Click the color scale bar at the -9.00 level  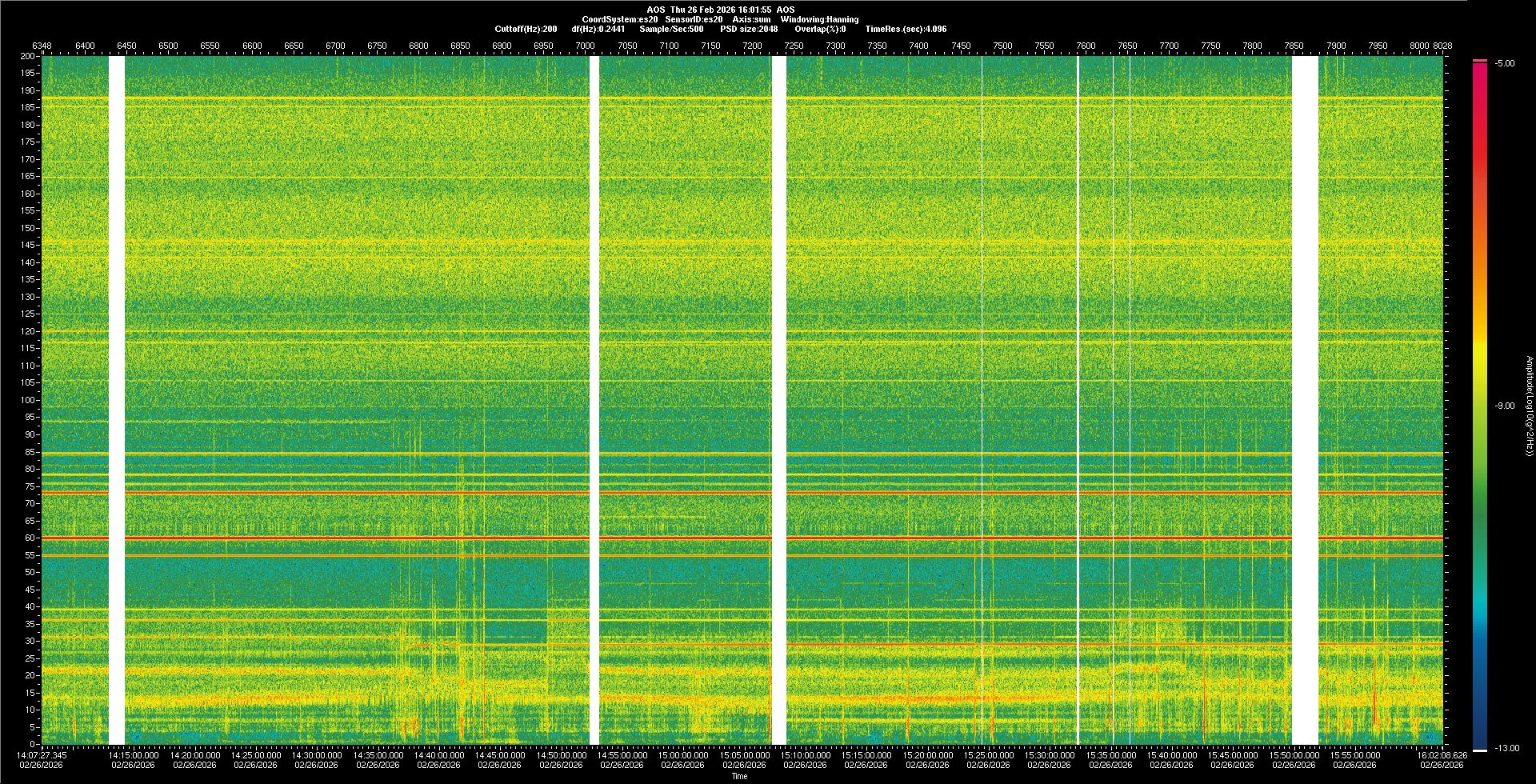1479,406
